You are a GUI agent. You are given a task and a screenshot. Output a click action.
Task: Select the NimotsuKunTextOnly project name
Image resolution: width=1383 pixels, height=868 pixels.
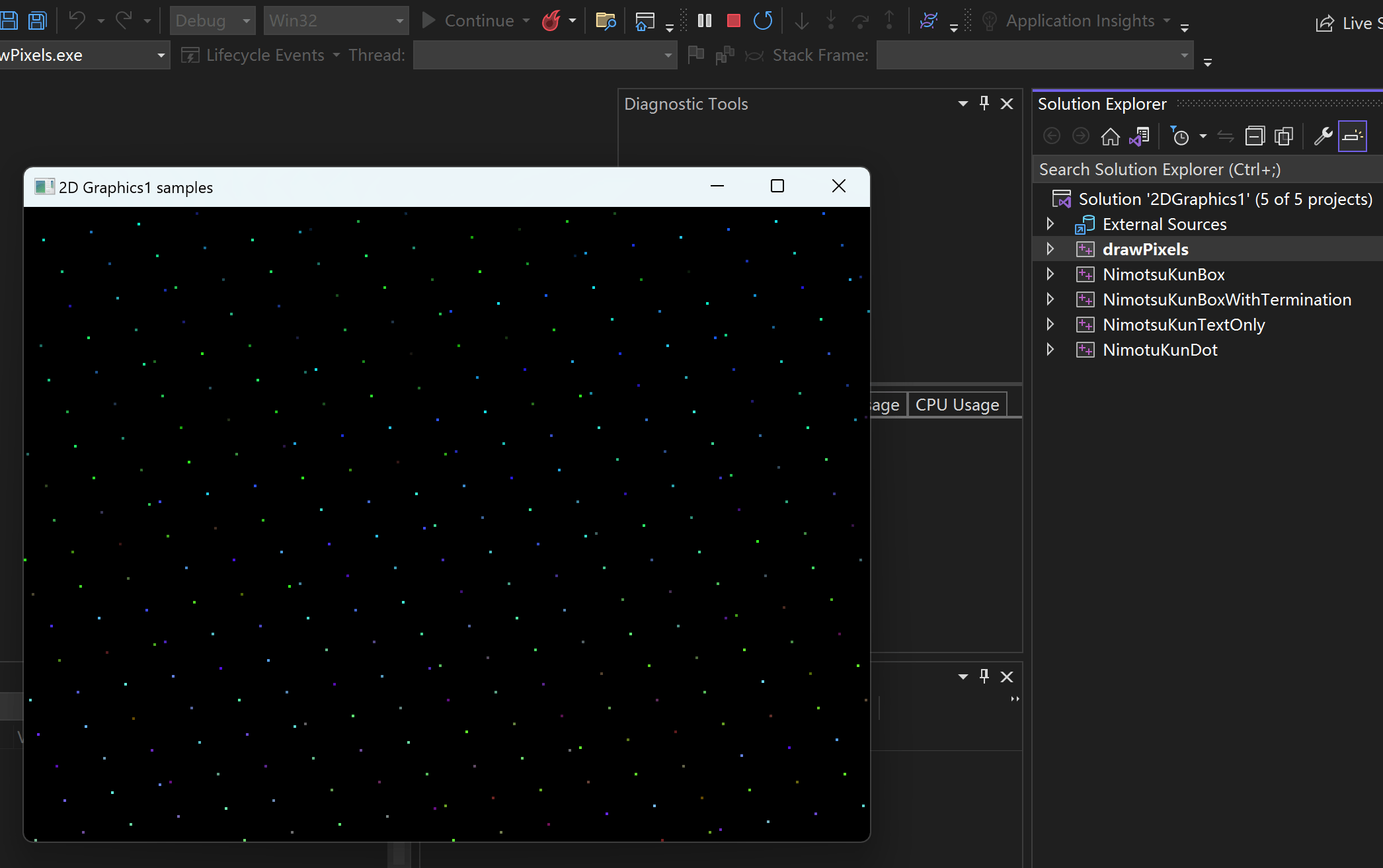1183,325
